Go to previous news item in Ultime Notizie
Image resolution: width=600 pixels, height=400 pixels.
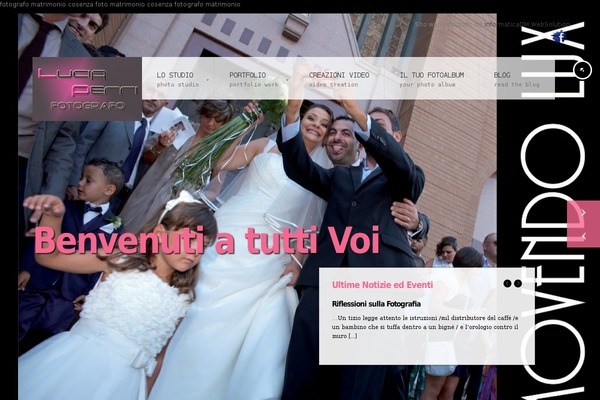507,284
